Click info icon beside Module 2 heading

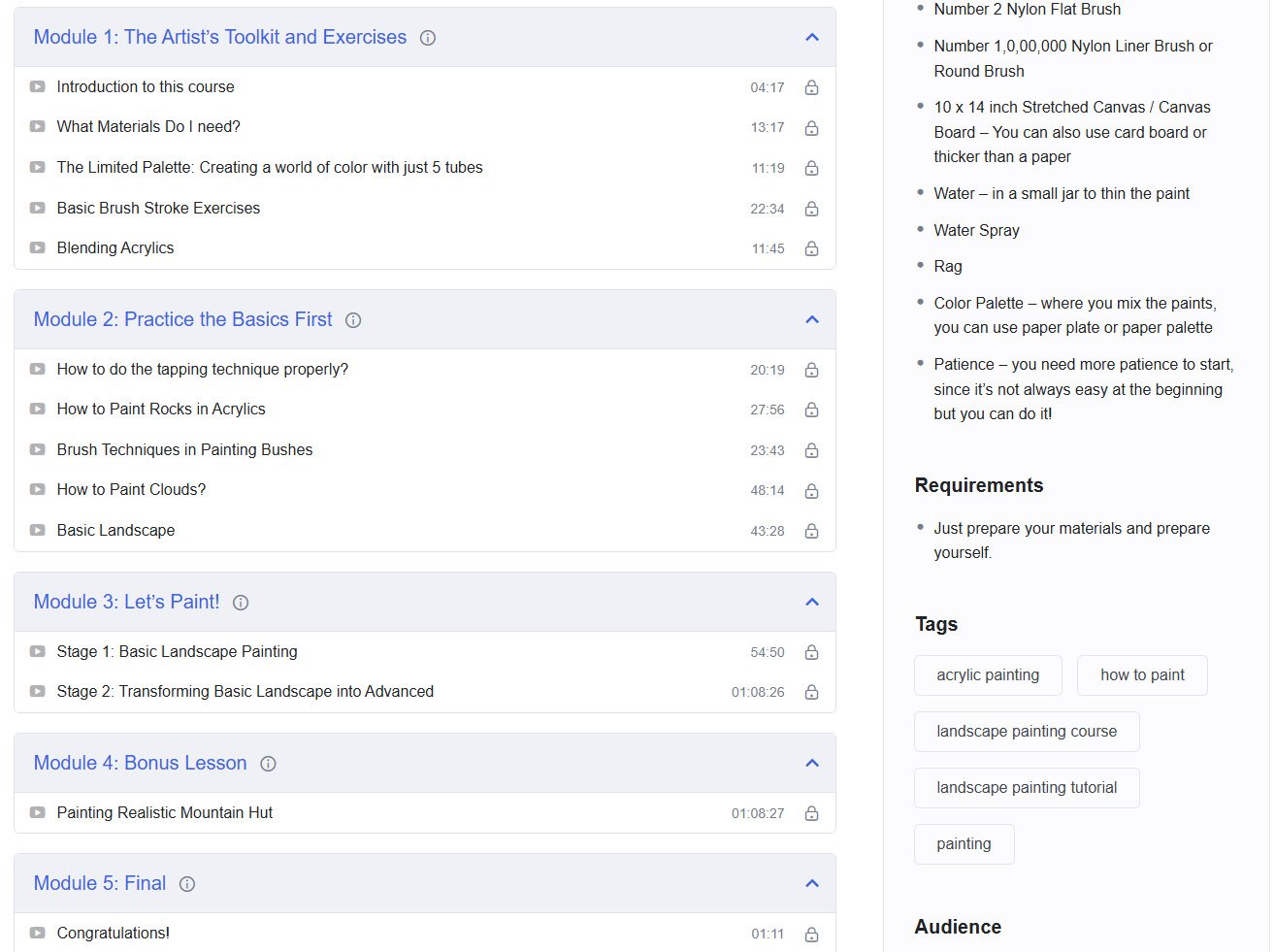coord(353,320)
